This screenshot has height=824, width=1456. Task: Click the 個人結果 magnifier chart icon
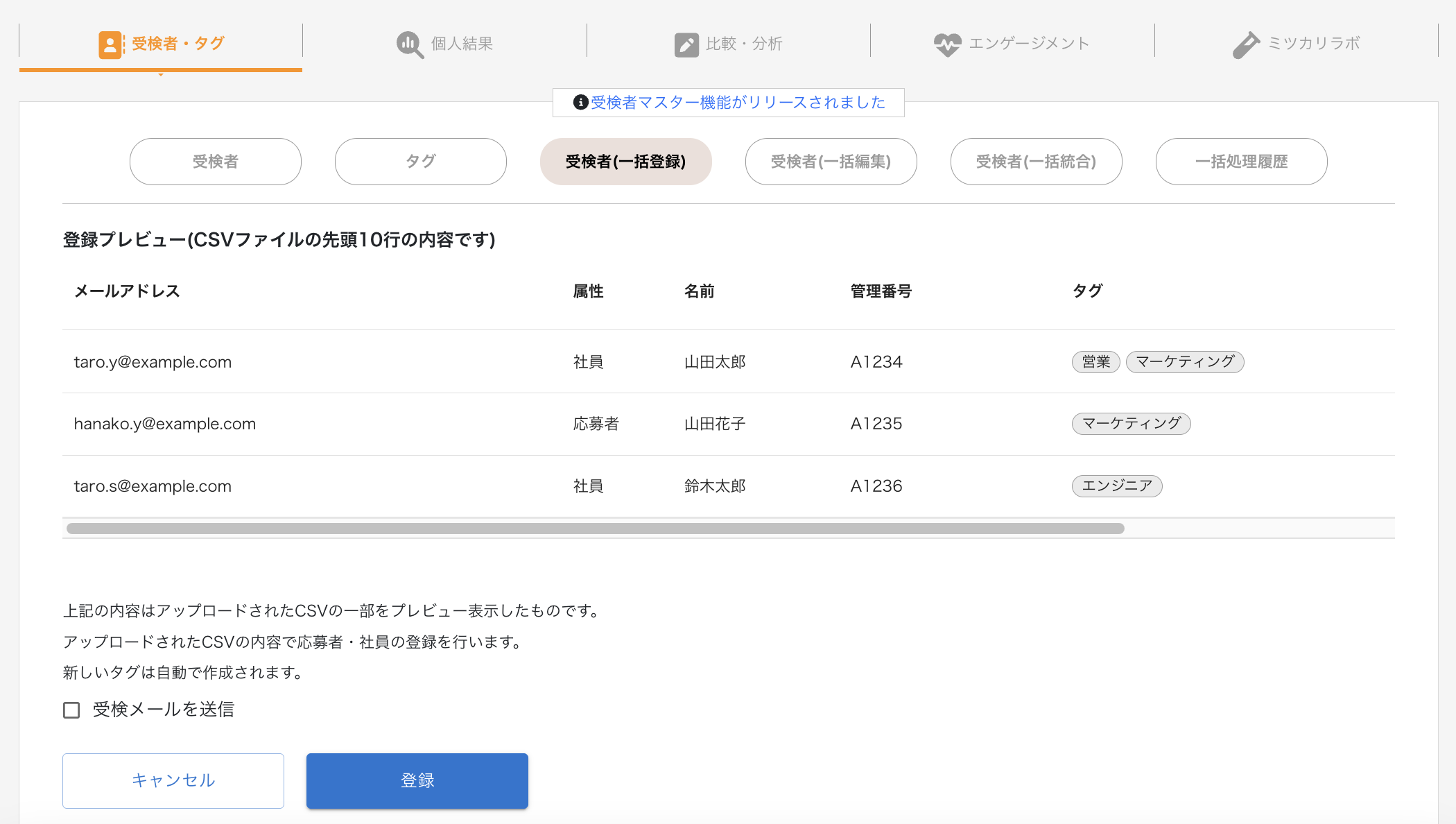[x=410, y=44]
